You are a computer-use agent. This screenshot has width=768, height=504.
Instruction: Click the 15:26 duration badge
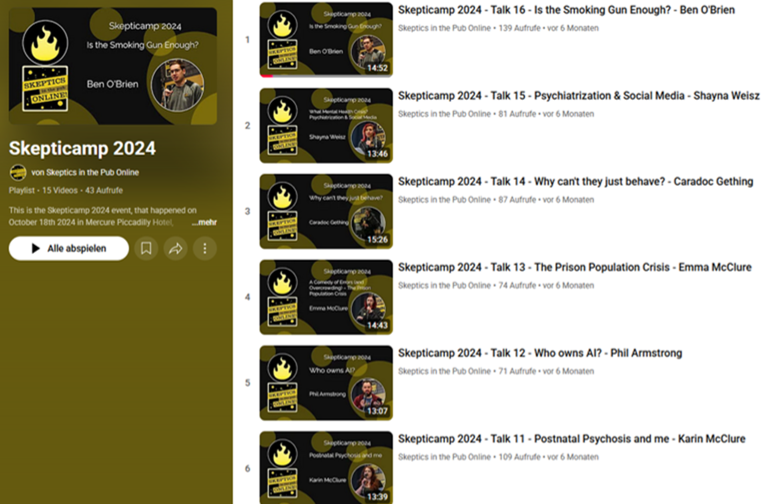click(377, 240)
